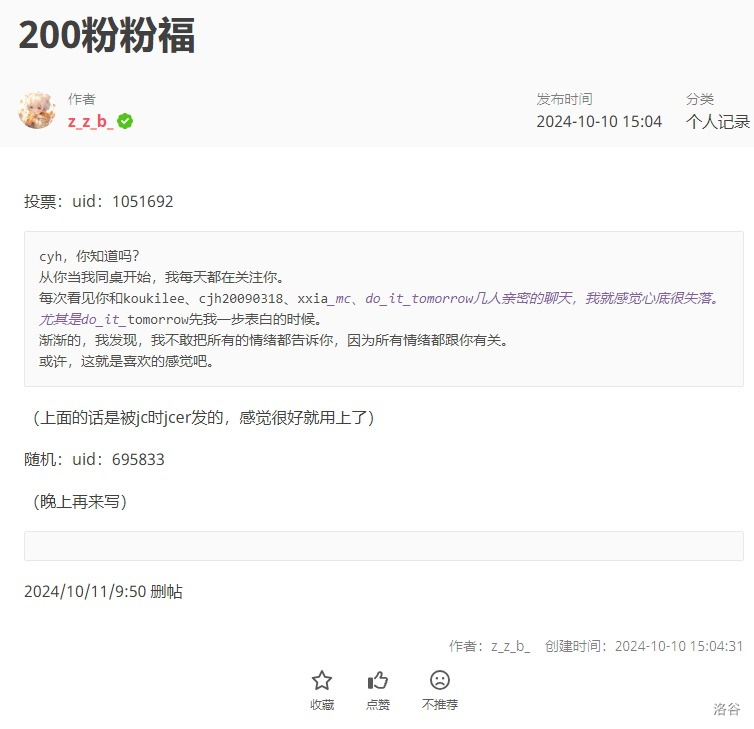The image size is (754, 729).
Task: Open the author's avatar picture
Action: (37, 110)
